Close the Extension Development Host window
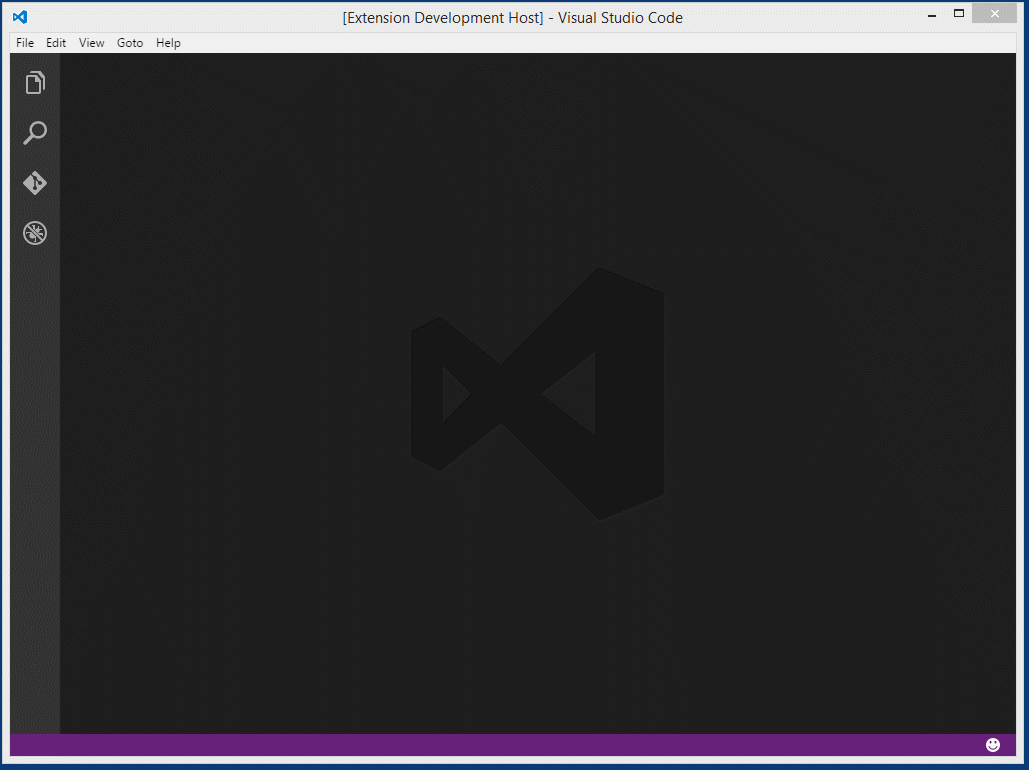 (x=994, y=14)
